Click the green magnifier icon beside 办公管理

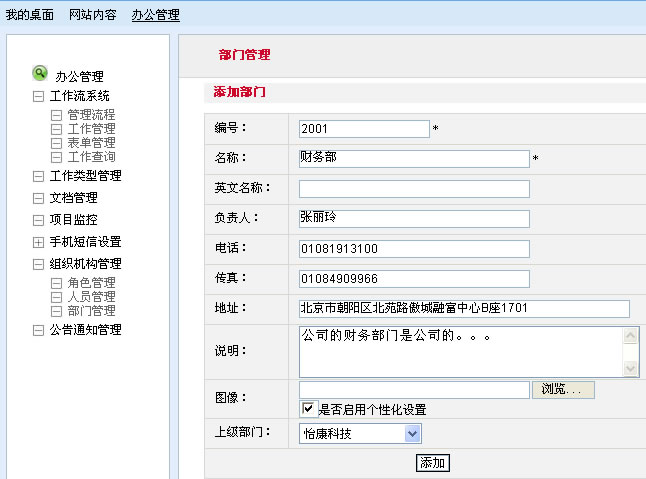coord(40,73)
